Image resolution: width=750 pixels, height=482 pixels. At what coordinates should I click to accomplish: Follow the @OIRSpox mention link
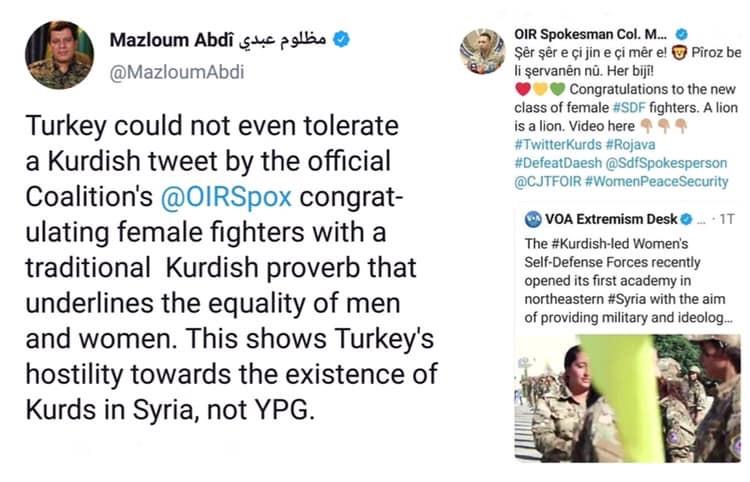[x=226, y=196]
